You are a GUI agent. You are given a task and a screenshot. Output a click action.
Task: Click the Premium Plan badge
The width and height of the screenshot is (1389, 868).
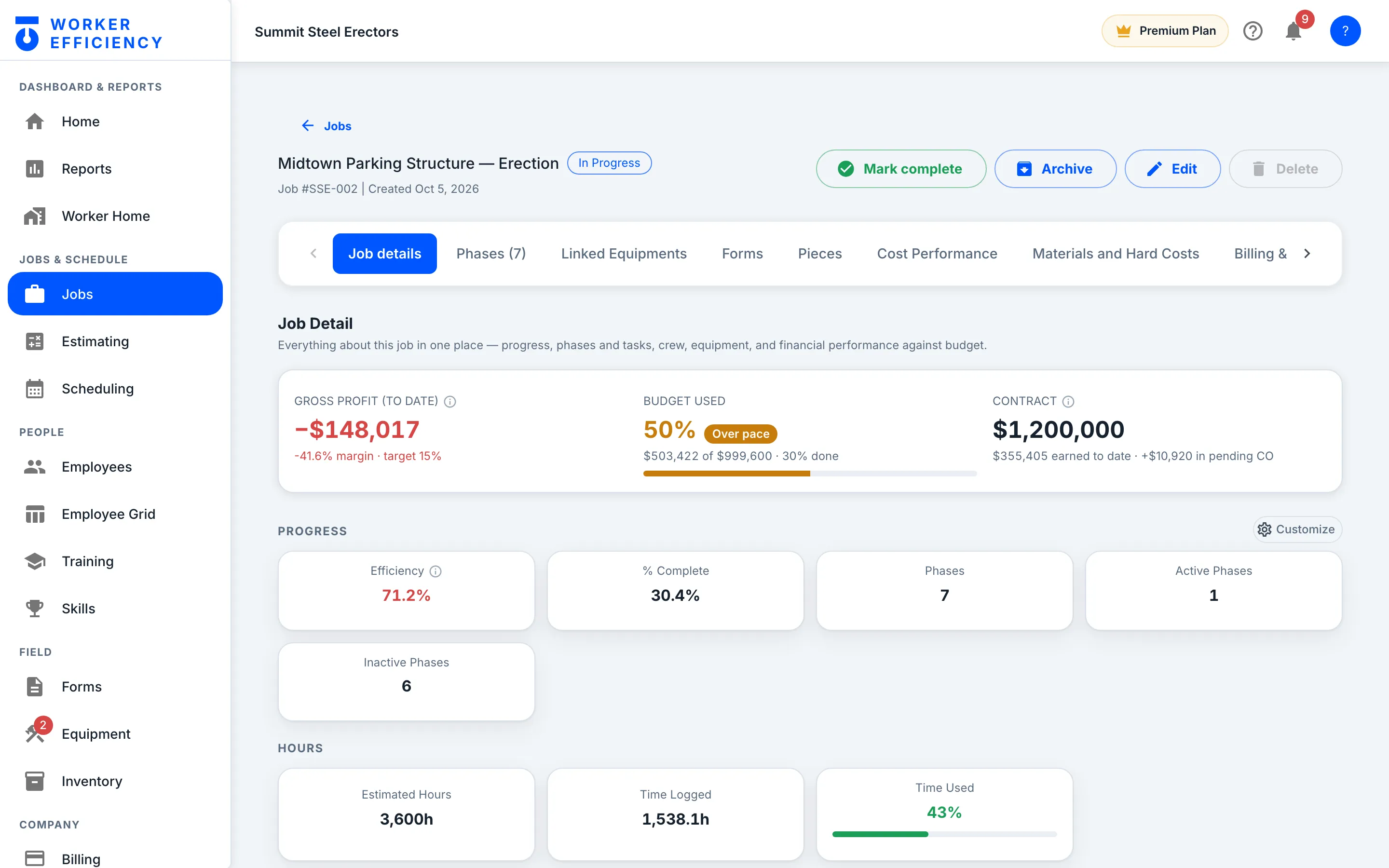tap(1165, 31)
